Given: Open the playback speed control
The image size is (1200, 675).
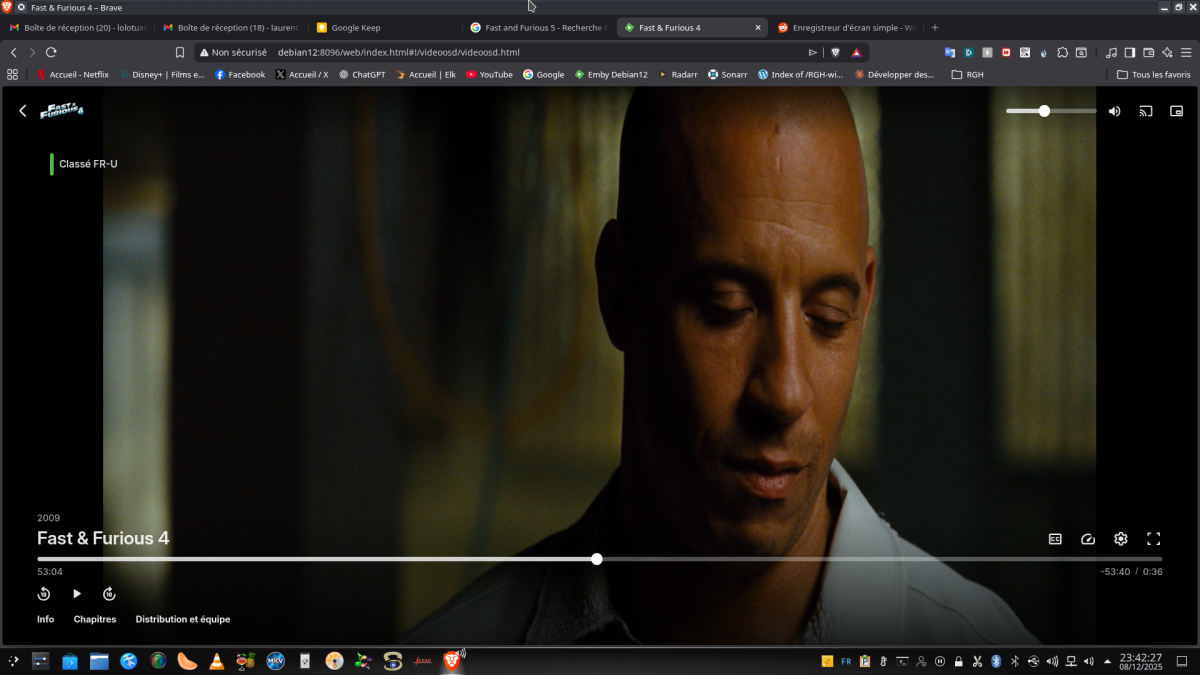Looking at the screenshot, I should tap(1087, 538).
